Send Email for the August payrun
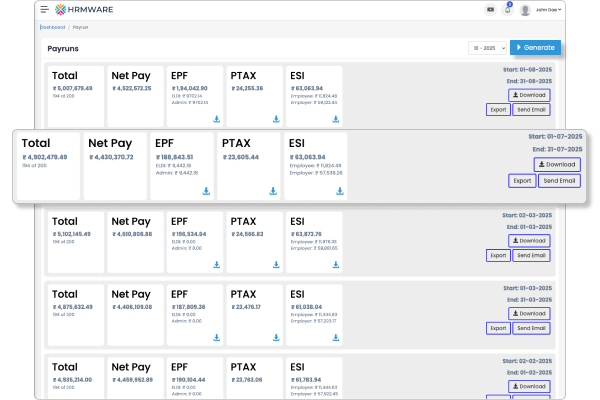Image resolution: width=600 pixels, height=400 pixels. [531, 109]
